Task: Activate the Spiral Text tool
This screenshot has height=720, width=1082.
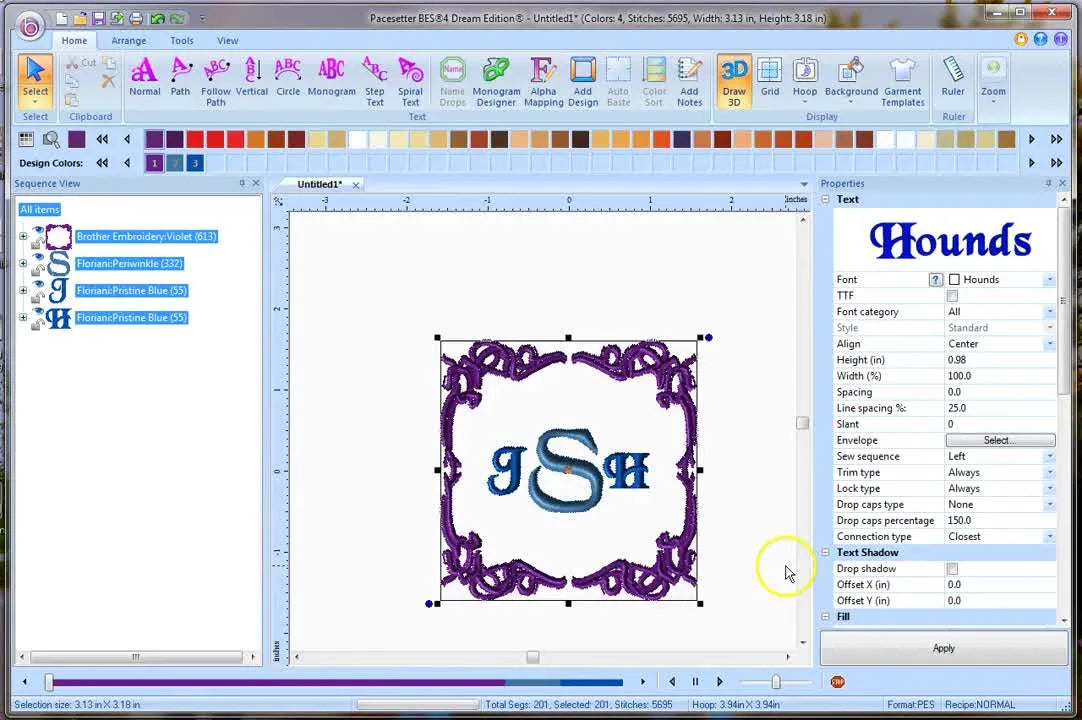Action: pyautogui.click(x=411, y=80)
